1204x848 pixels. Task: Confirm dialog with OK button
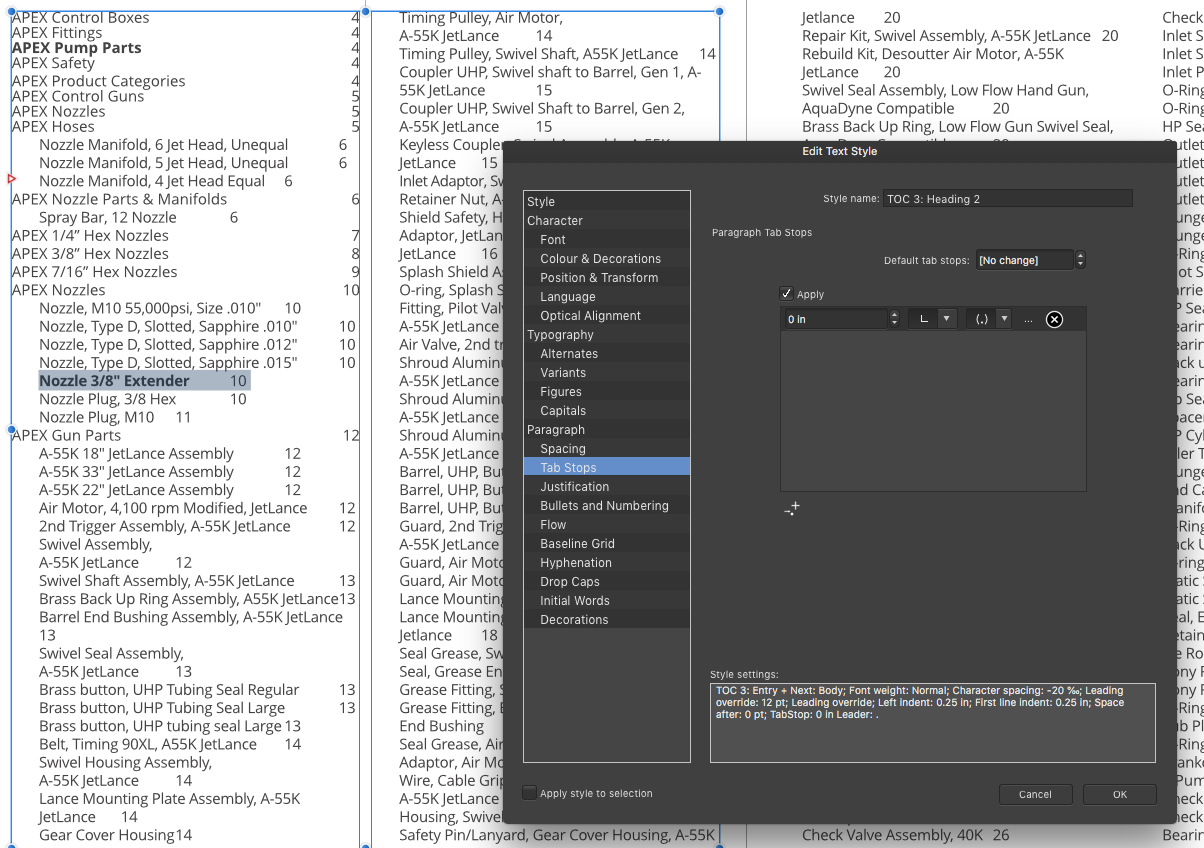1119,794
